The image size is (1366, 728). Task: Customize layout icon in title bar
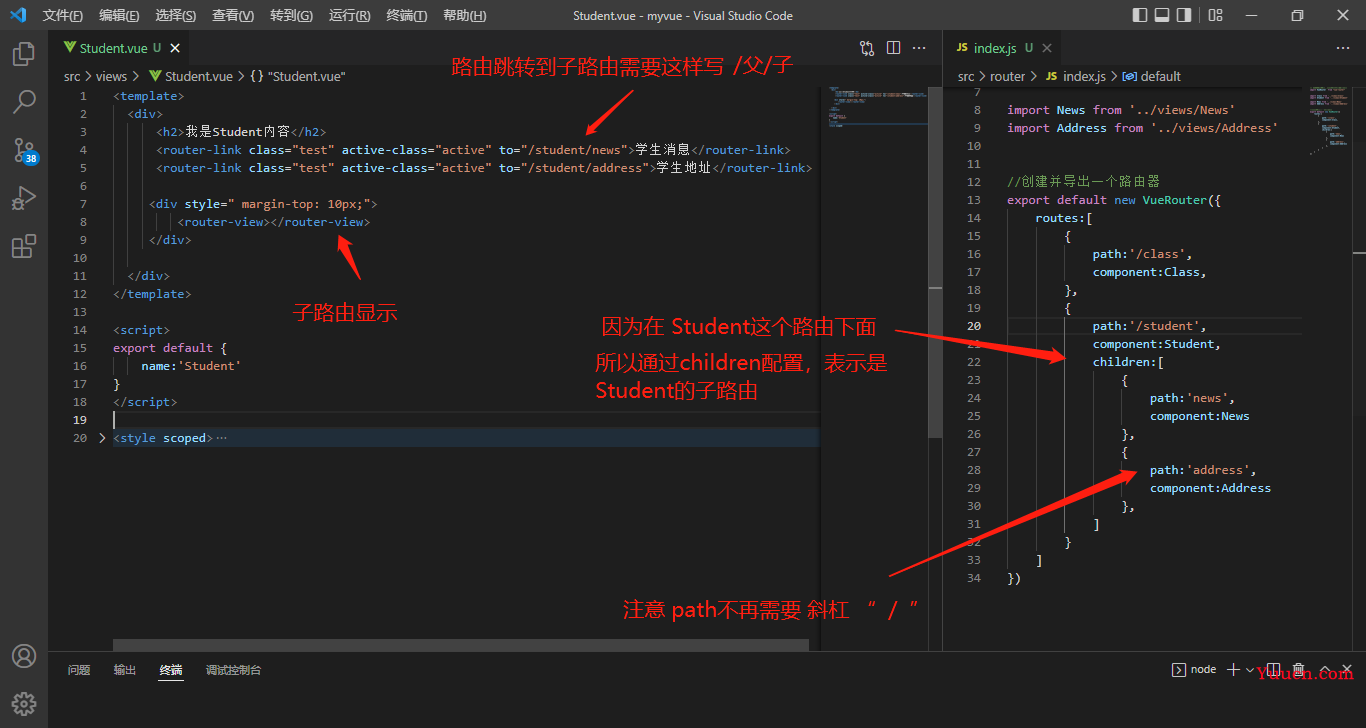point(1215,15)
